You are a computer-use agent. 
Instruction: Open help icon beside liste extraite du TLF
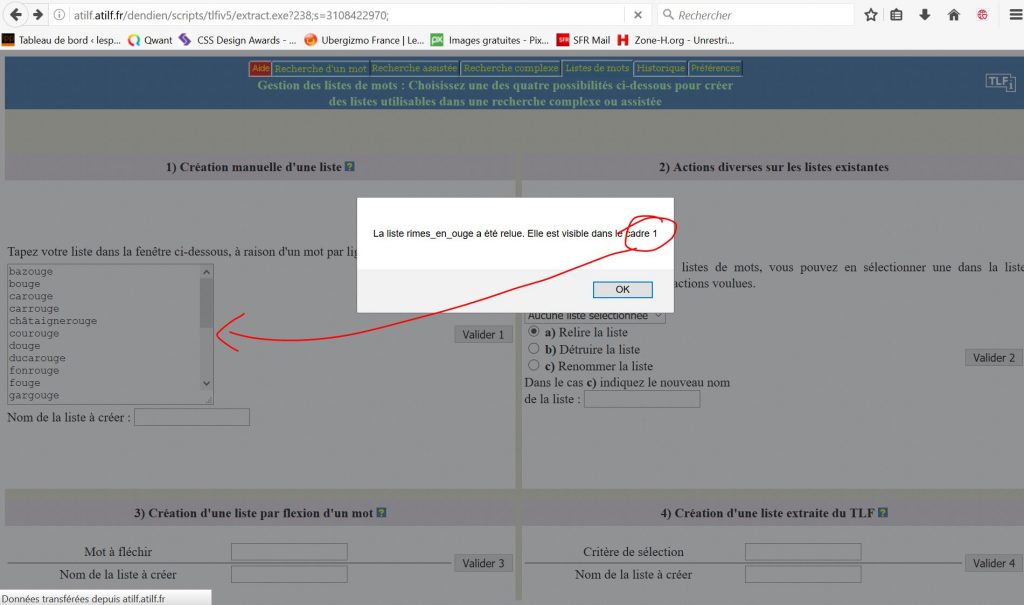click(x=883, y=513)
